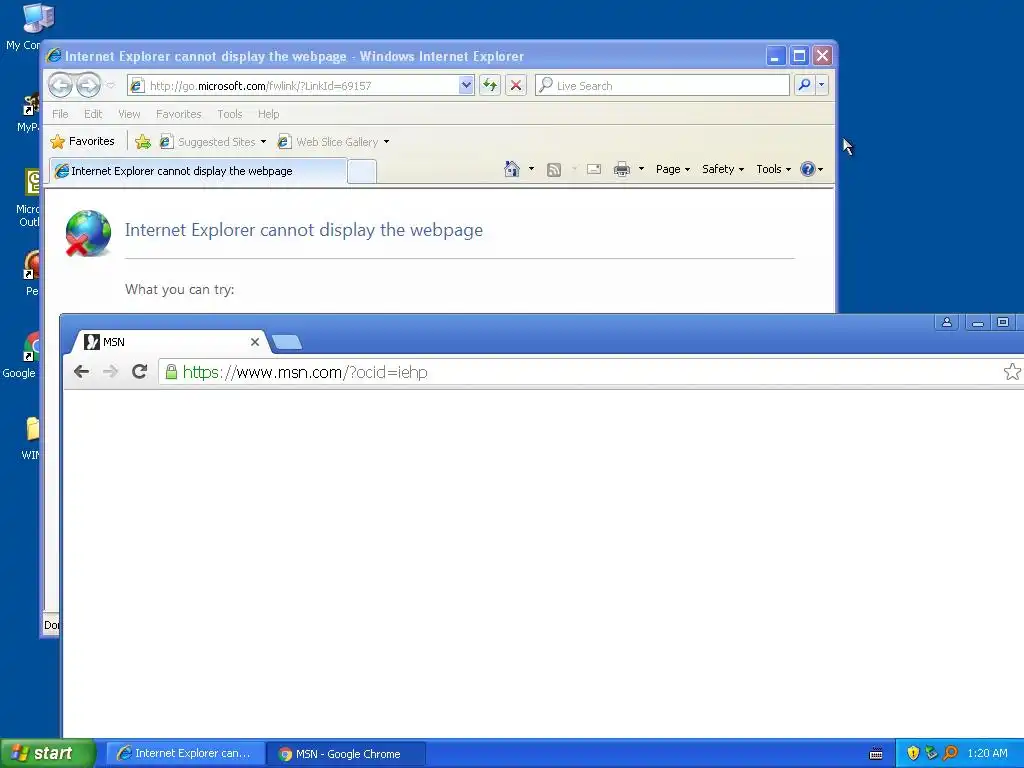Open the Safety dropdown menu

coord(723,169)
